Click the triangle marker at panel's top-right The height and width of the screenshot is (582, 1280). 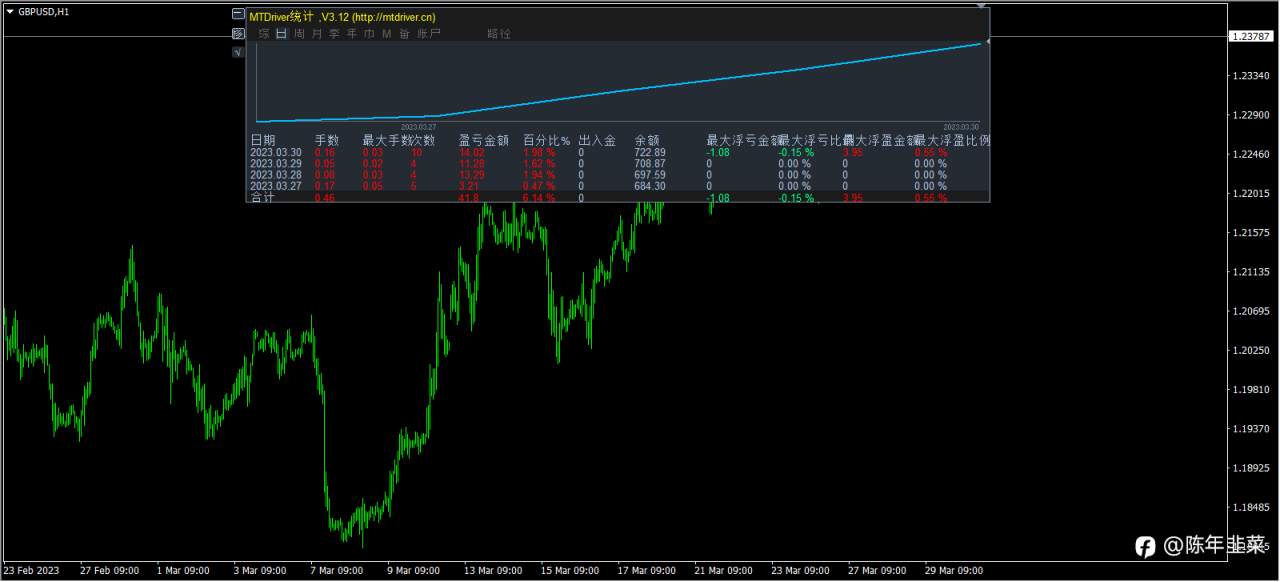coord(981,6)
